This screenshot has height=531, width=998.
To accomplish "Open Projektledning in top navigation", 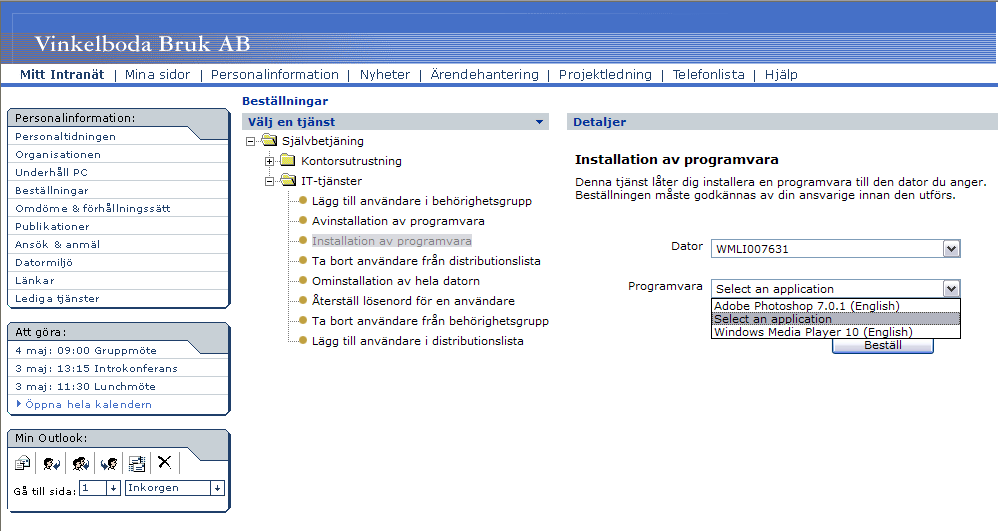I will coord(605,74).
